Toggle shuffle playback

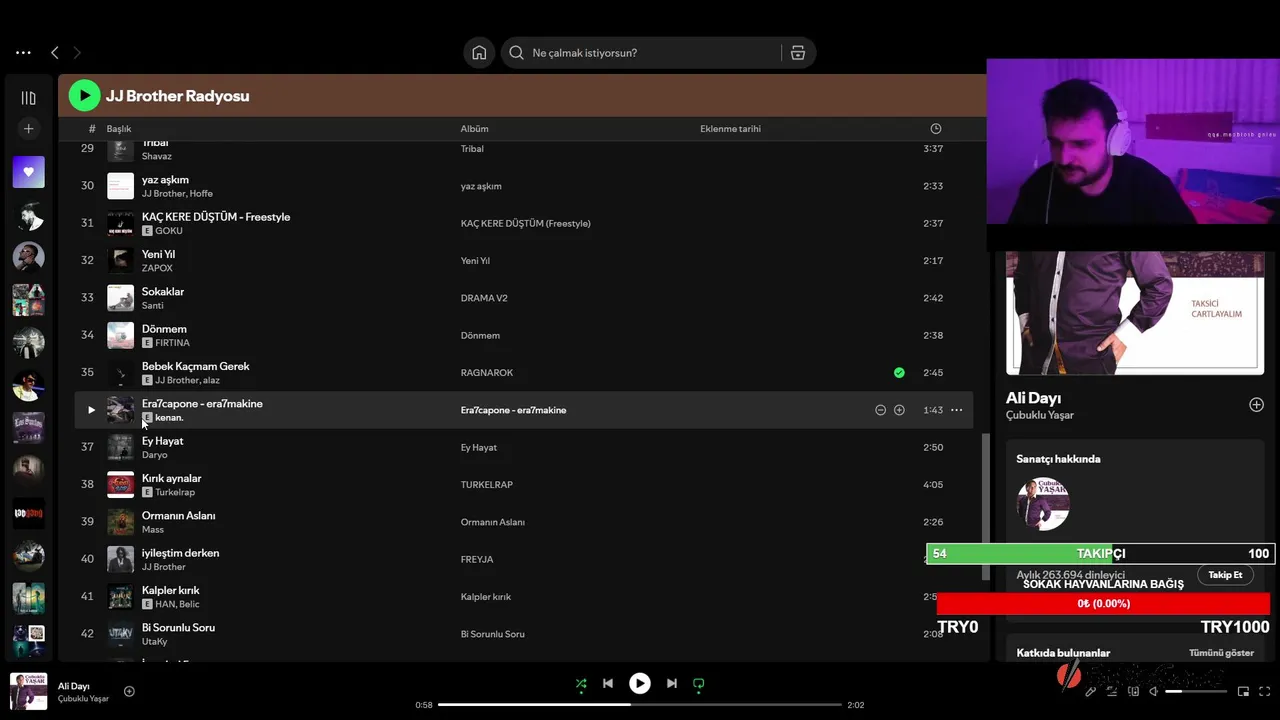point(581,684)
